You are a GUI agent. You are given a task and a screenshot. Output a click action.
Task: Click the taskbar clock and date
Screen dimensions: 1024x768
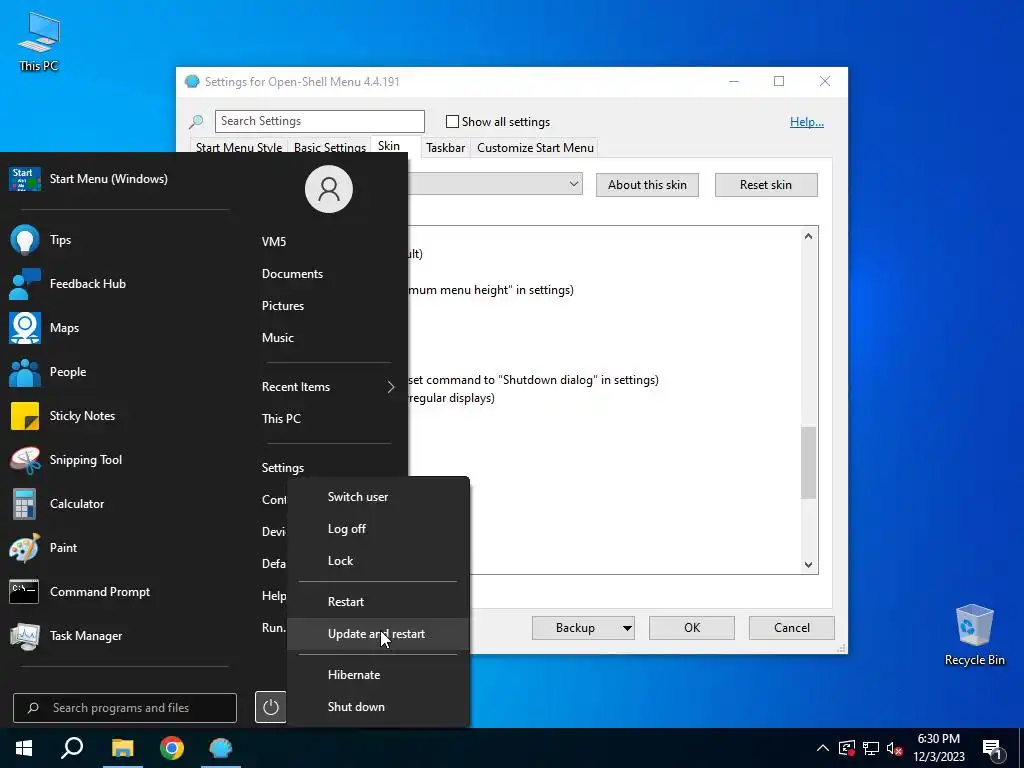(x=938, y=748)
